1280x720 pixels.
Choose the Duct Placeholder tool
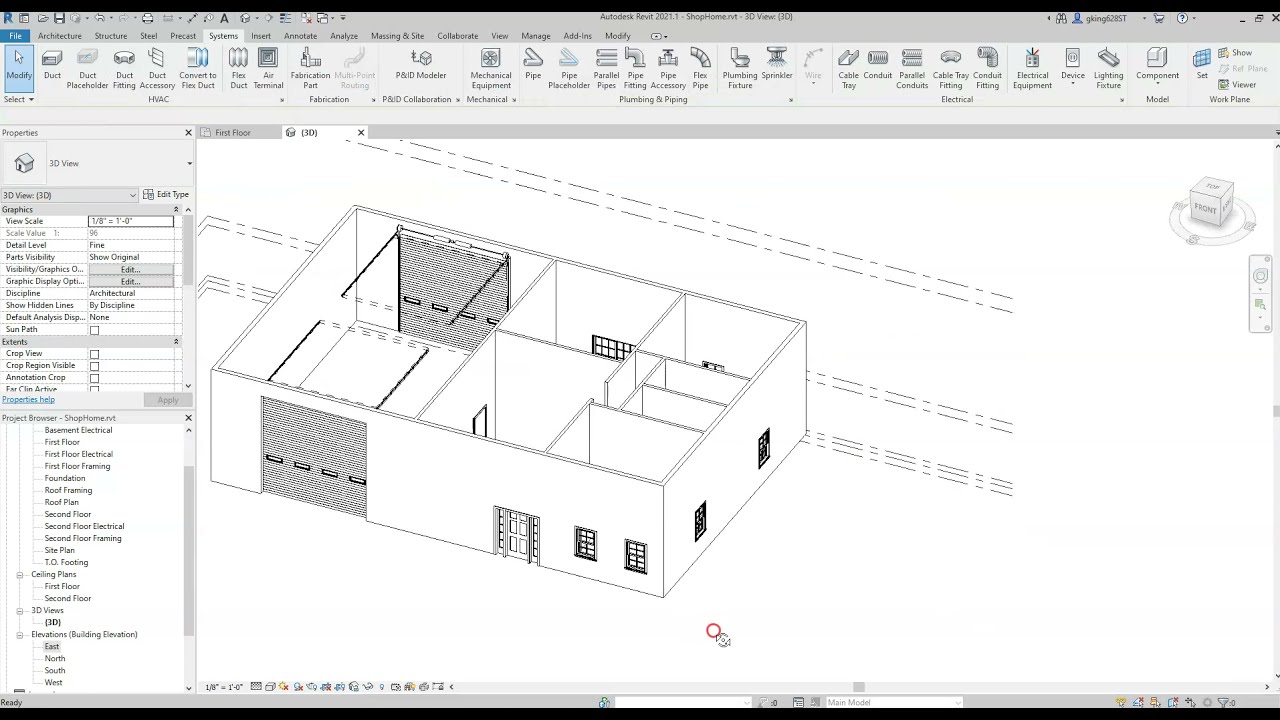[87, 68]
